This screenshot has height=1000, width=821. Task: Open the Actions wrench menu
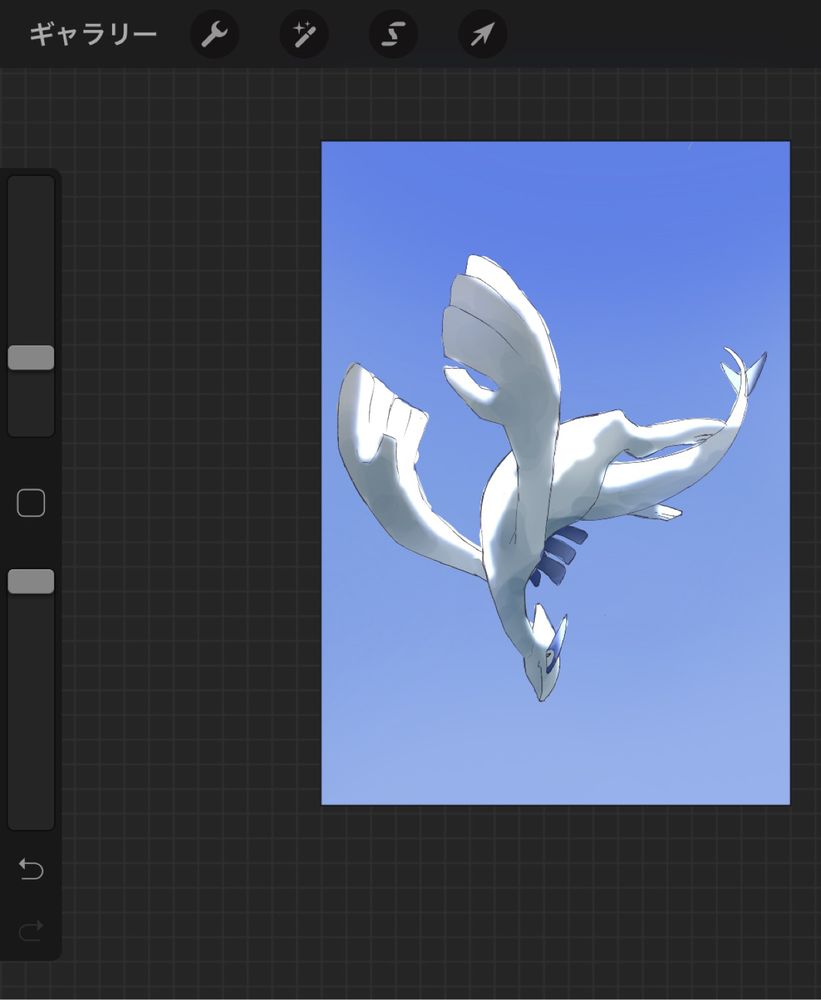[214, 34]
